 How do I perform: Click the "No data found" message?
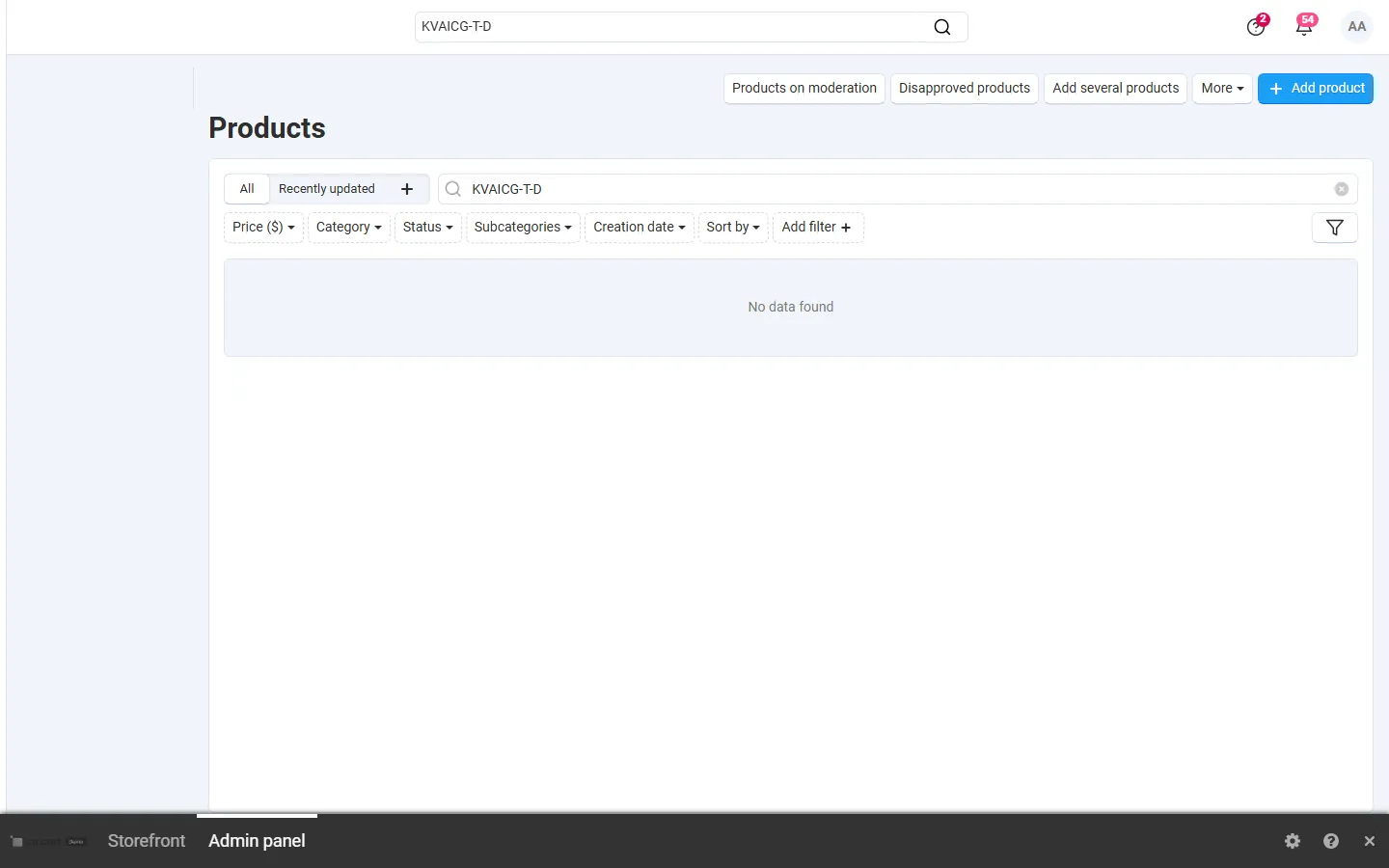coord(791,307)
